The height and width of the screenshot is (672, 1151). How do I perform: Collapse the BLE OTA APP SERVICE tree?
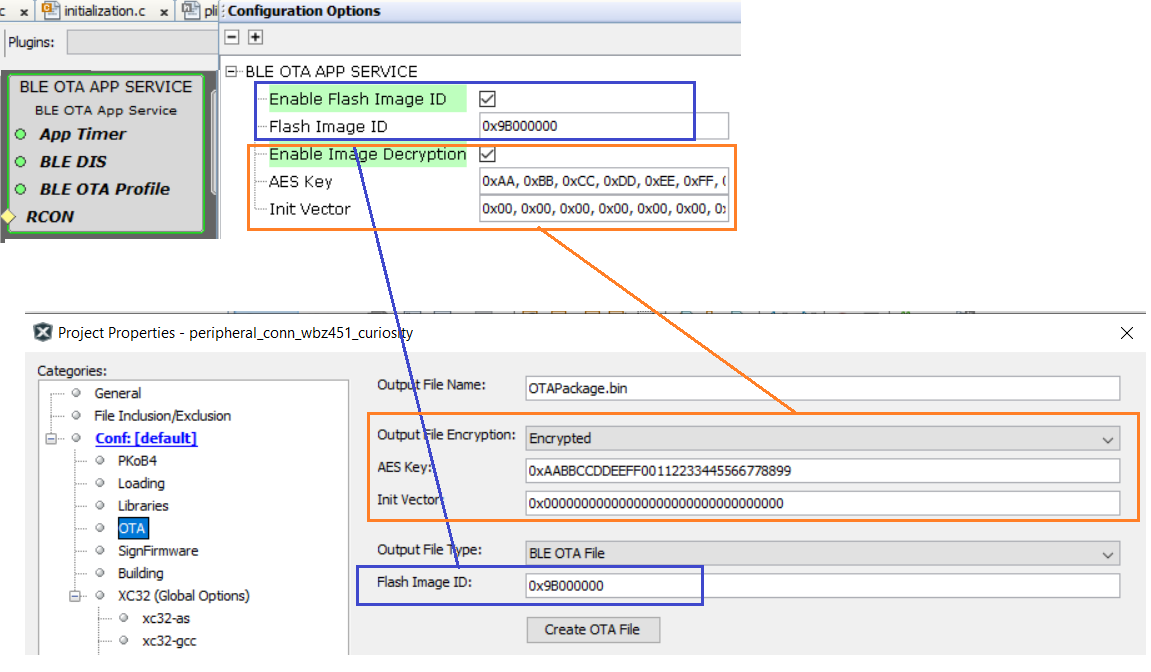233,72
